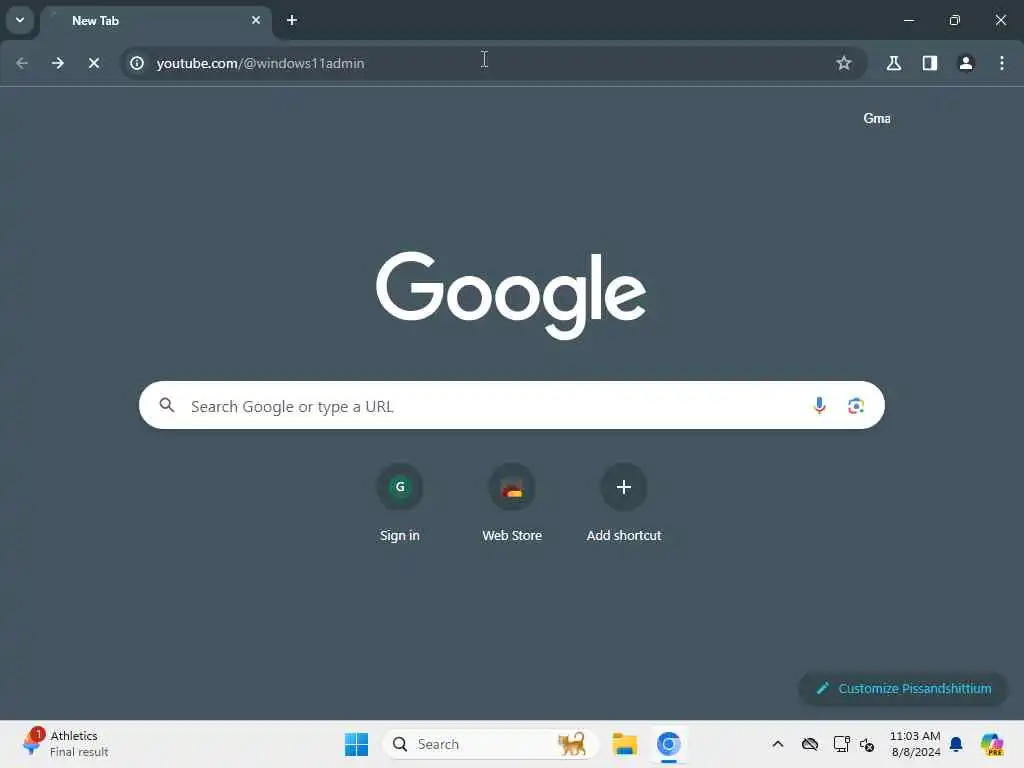This screenshot has height=768, width=1024.
Task: Open notifications bell icon
Action: (x=956, y=744)
